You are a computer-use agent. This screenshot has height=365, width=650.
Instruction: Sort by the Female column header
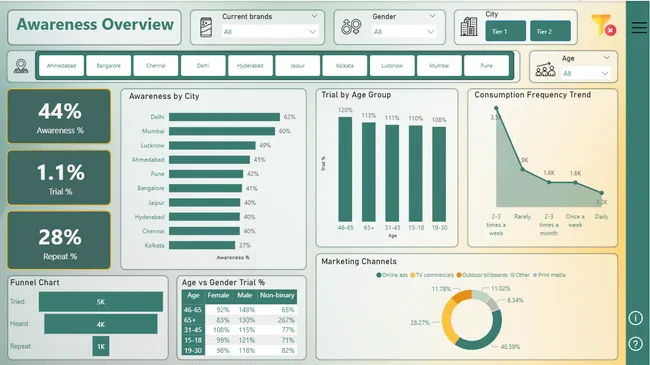(x=218, y=295)
